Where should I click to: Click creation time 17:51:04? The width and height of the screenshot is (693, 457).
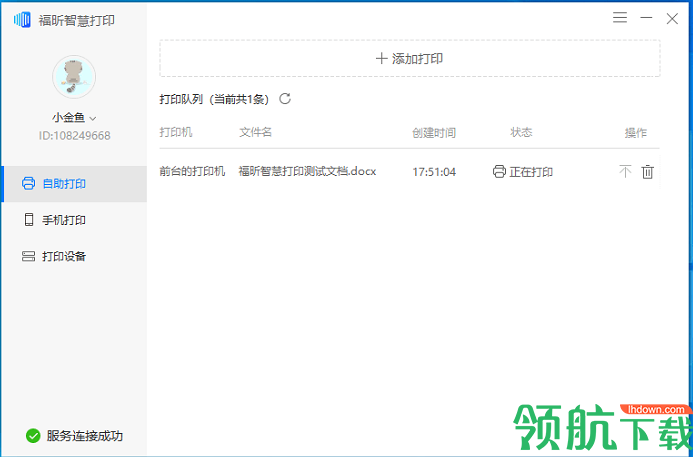[x=434, y=172]
